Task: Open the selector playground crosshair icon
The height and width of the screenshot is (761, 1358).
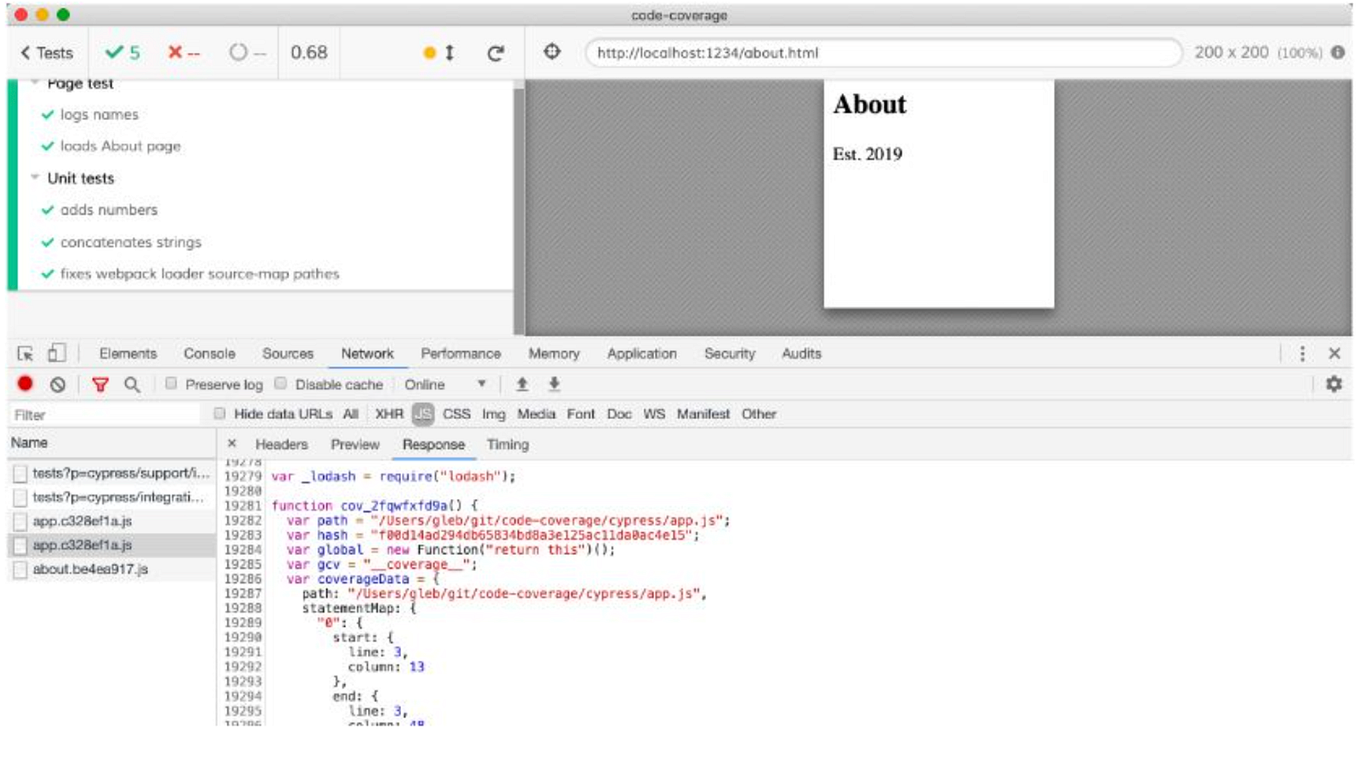Action: click(552, 52)
